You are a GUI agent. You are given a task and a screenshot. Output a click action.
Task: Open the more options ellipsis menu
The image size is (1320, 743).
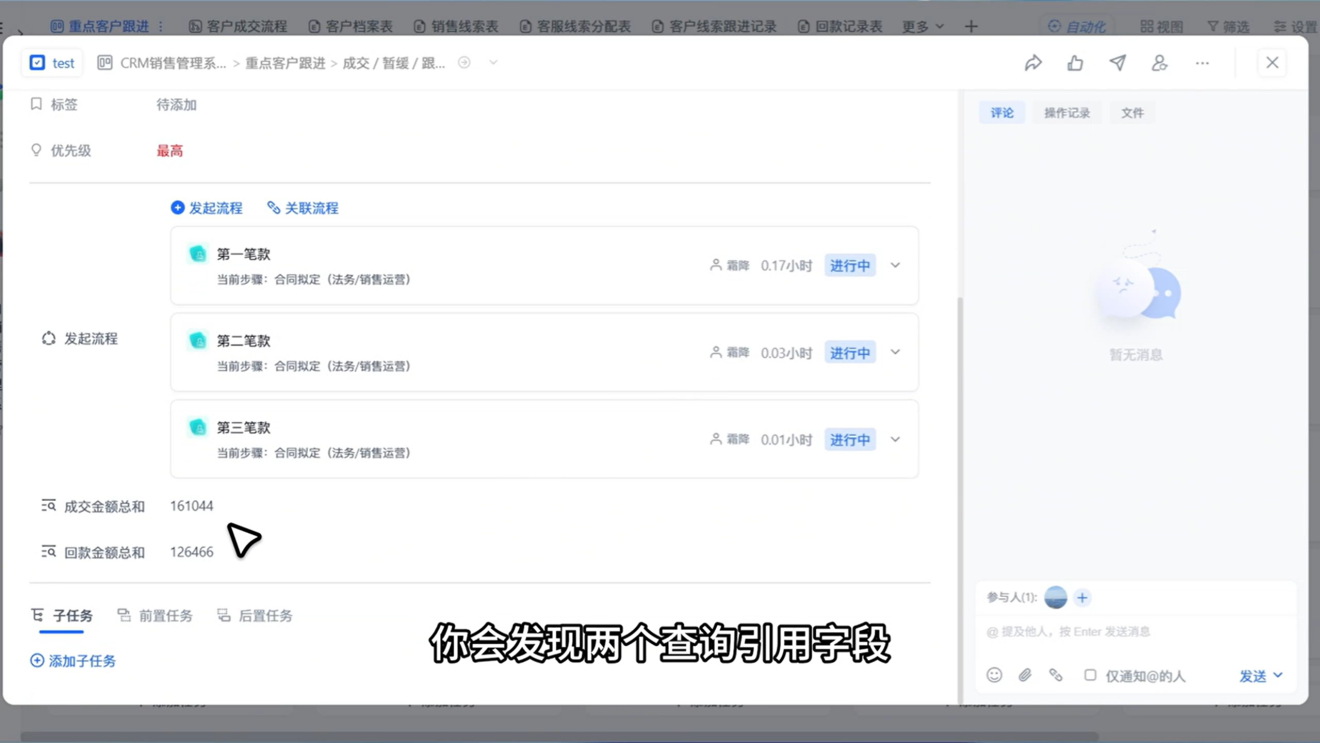point(1202,63)
